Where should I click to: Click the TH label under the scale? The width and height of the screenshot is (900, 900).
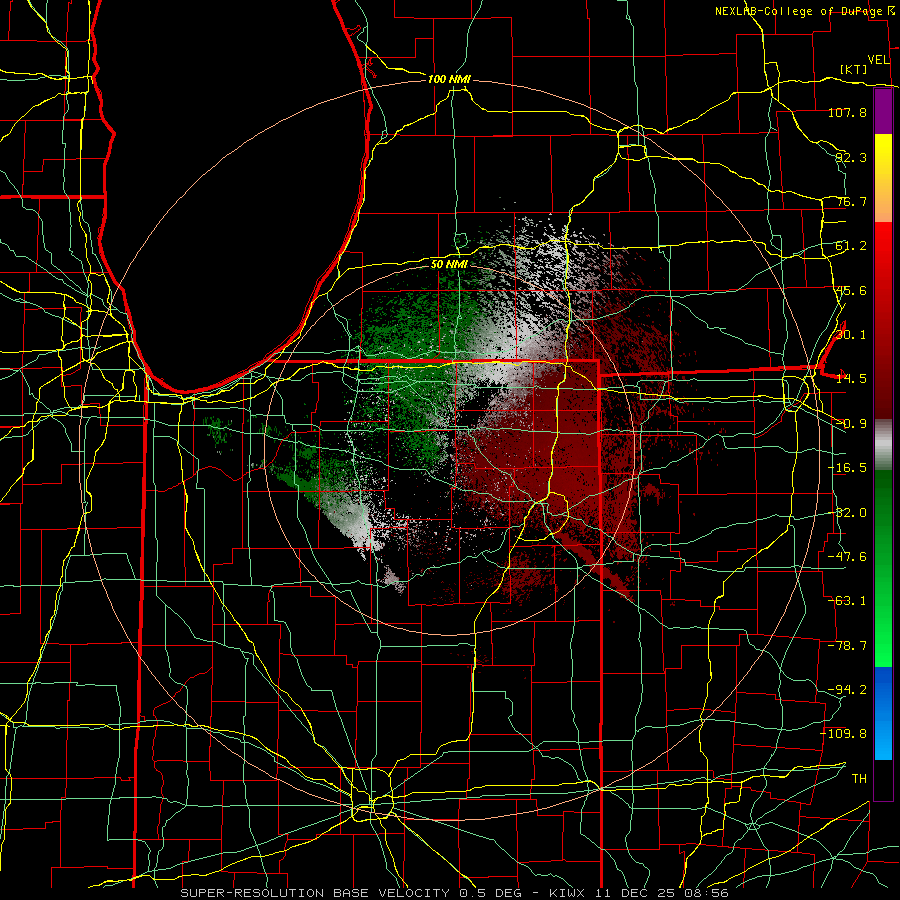[x=859, y=779]
